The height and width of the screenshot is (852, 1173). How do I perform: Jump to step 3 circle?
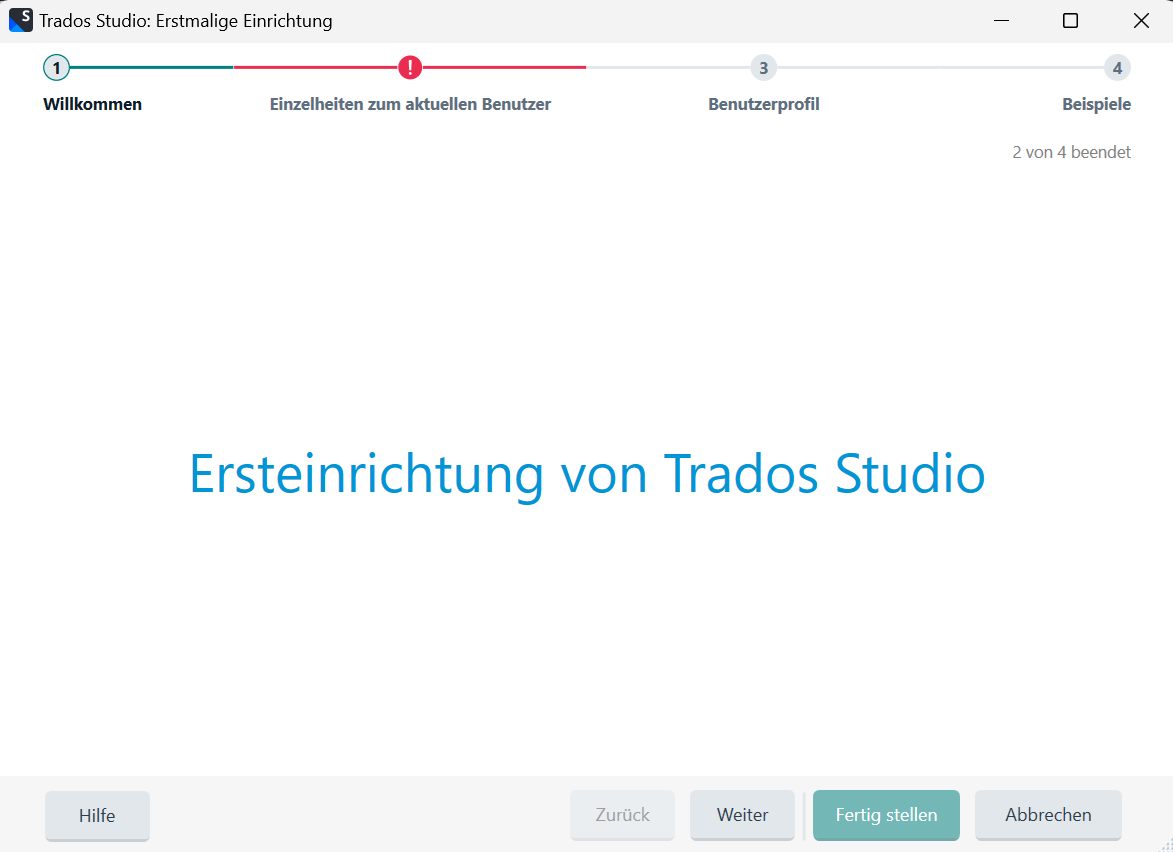coord(763,67)
